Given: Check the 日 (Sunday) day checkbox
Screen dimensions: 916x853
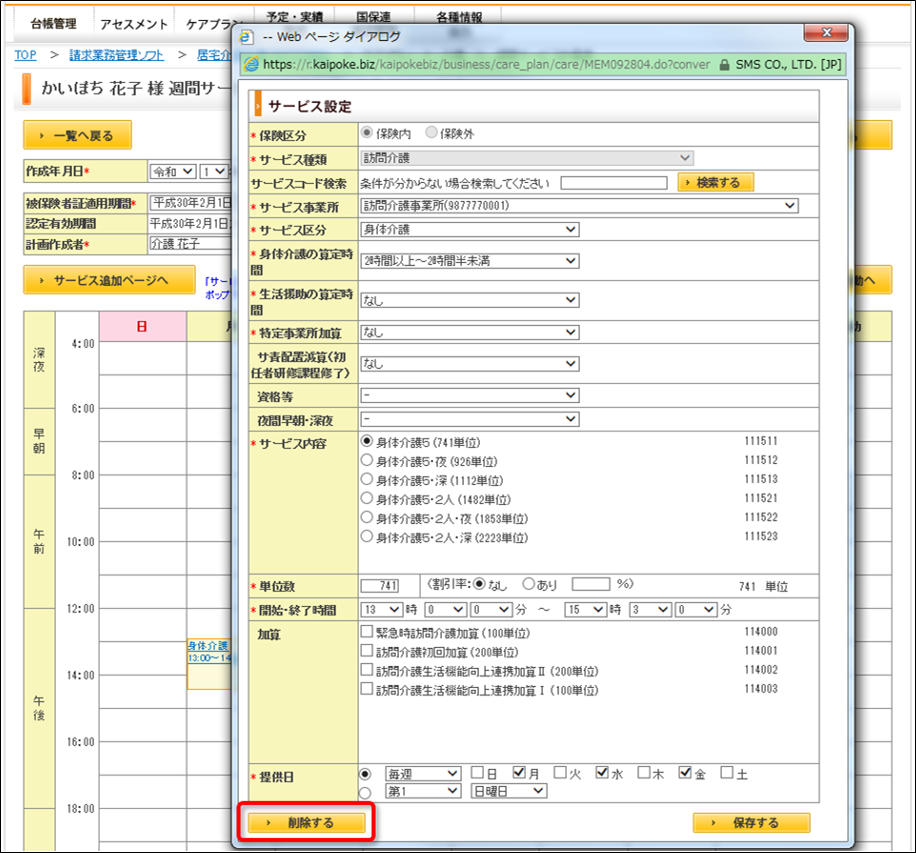Looking at the screenshot, I should point(477,773).
